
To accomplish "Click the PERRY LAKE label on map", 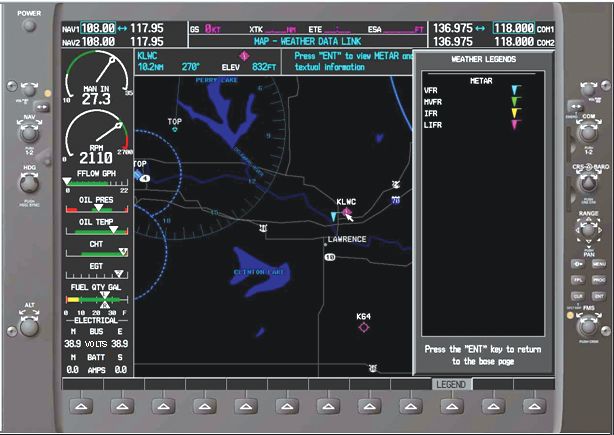I will (x=217, y=80).
